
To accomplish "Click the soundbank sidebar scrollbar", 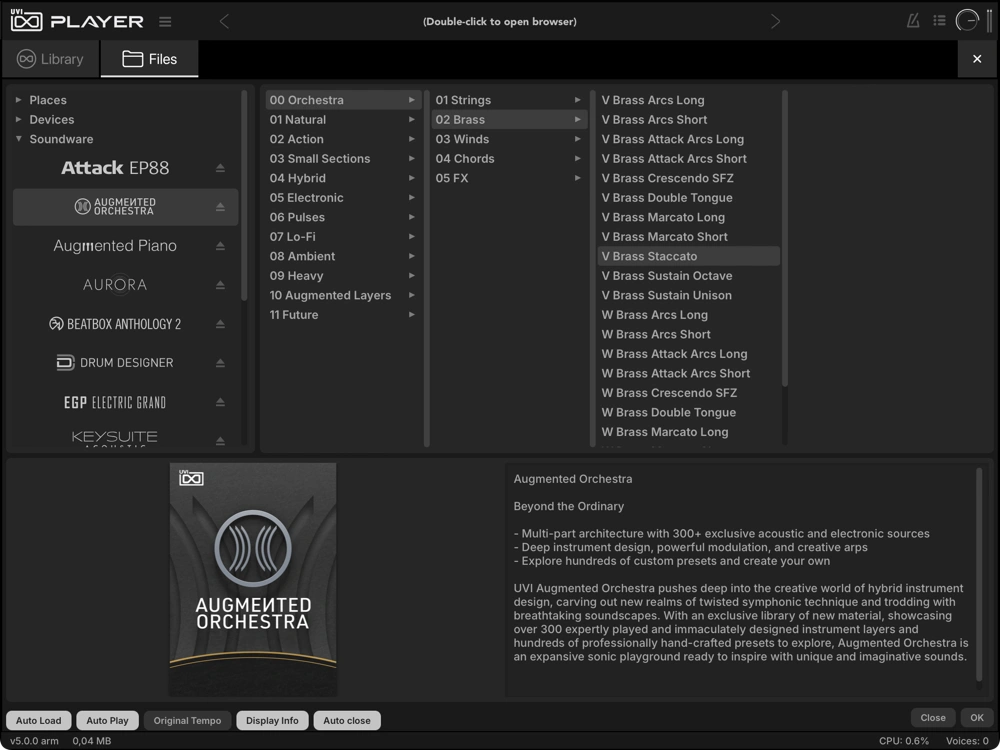I will click(244, 196).
